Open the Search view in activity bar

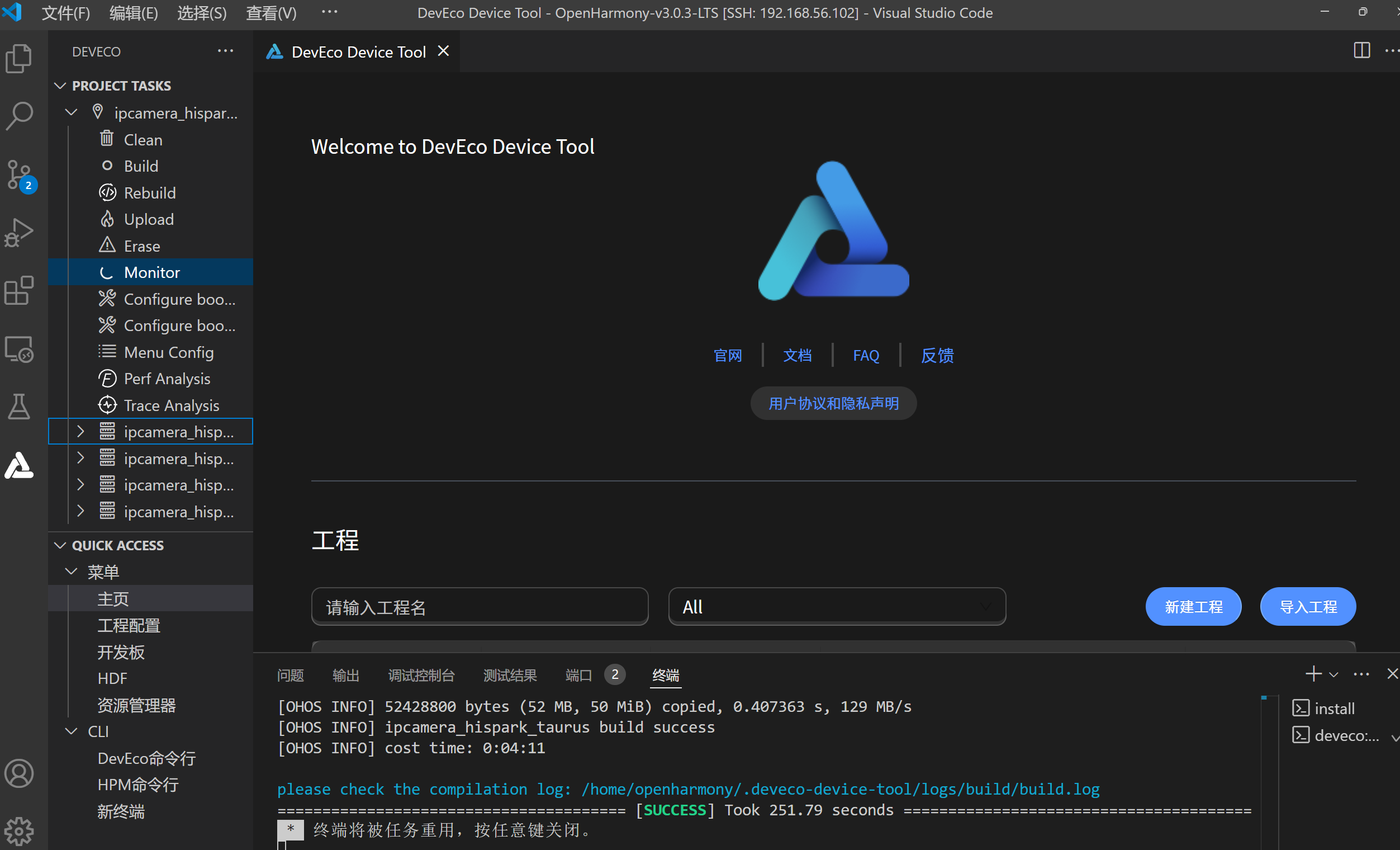pos(20,116)
